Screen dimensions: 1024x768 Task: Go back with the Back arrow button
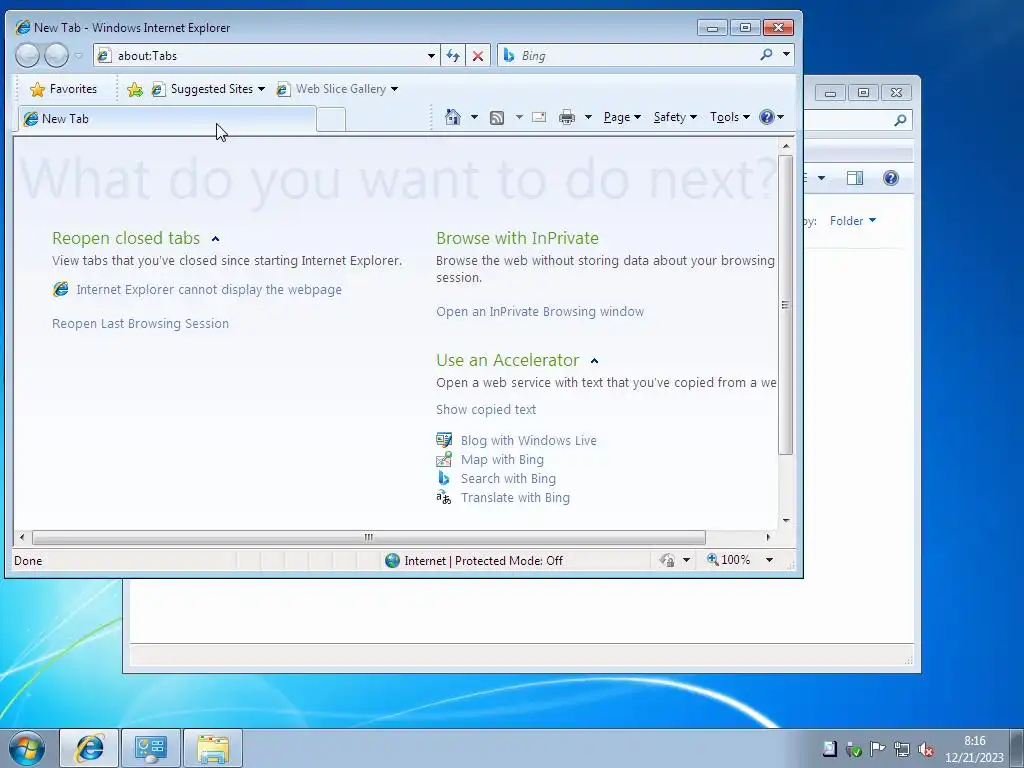click(x=27, y=56)
